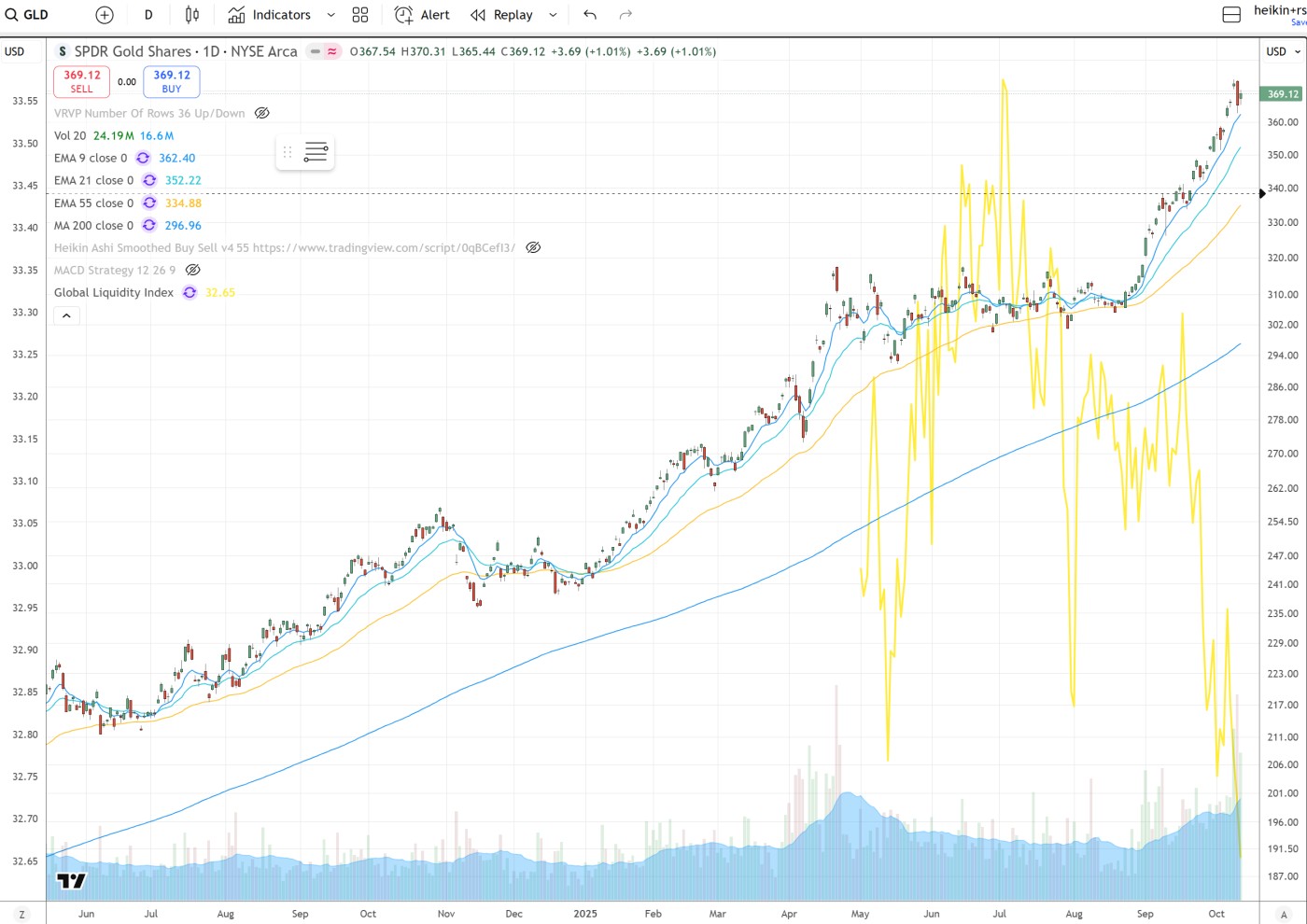Undo the last chart action
1307x924 pixels.
590,15
